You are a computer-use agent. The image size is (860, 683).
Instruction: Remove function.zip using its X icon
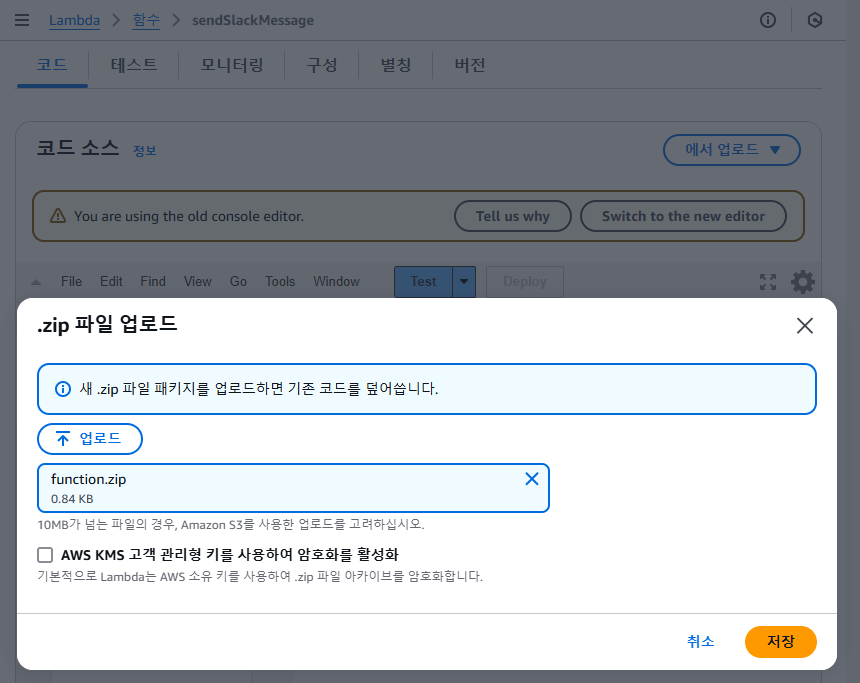point(531,479)
